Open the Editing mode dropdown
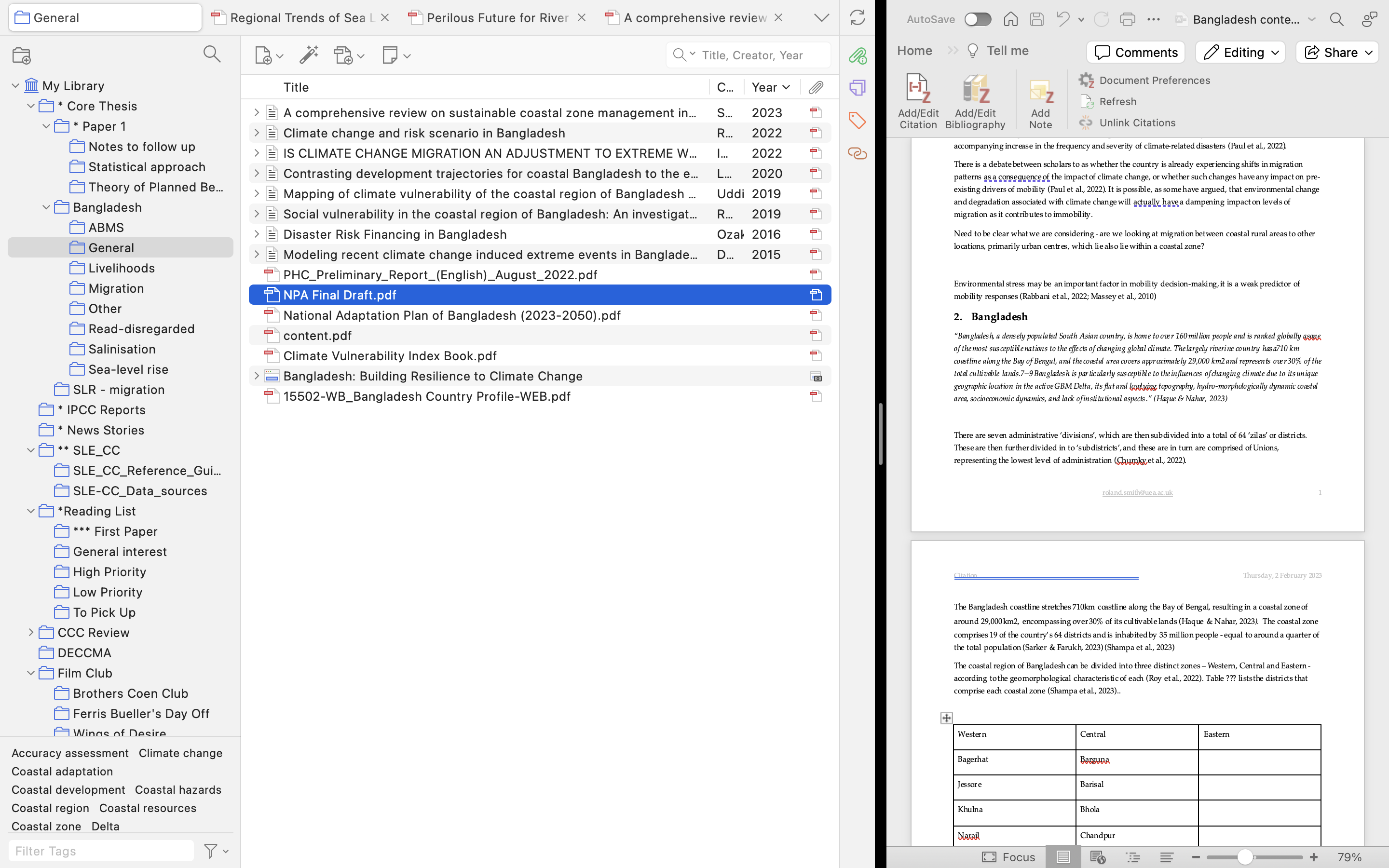 (x=1240, y=52)
